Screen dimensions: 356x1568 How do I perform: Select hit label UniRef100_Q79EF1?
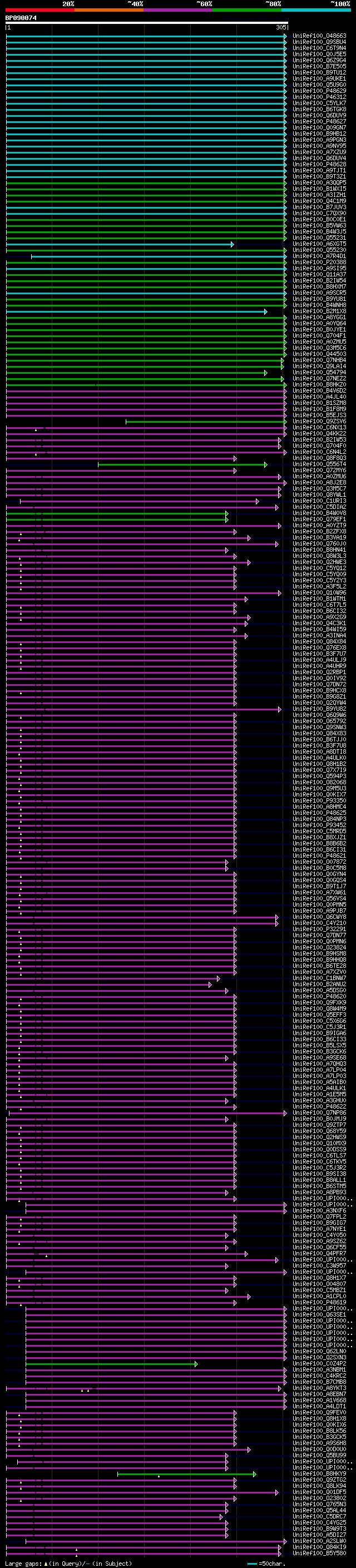click(319, 519)
